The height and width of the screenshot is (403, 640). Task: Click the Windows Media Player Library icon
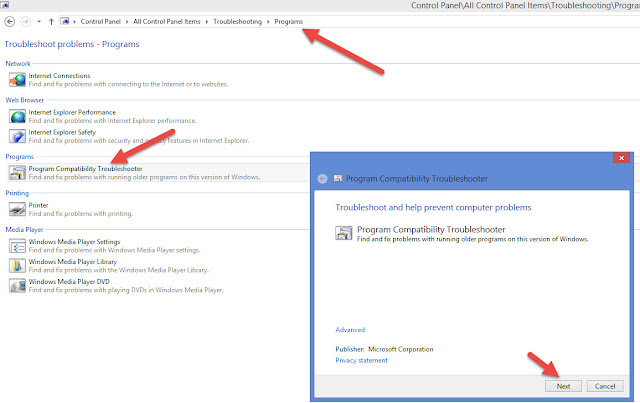[x=17, y=266]
